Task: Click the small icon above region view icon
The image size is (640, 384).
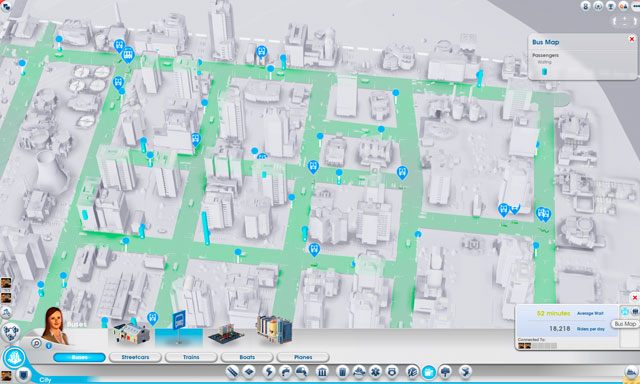Action: tap(6, 313)
